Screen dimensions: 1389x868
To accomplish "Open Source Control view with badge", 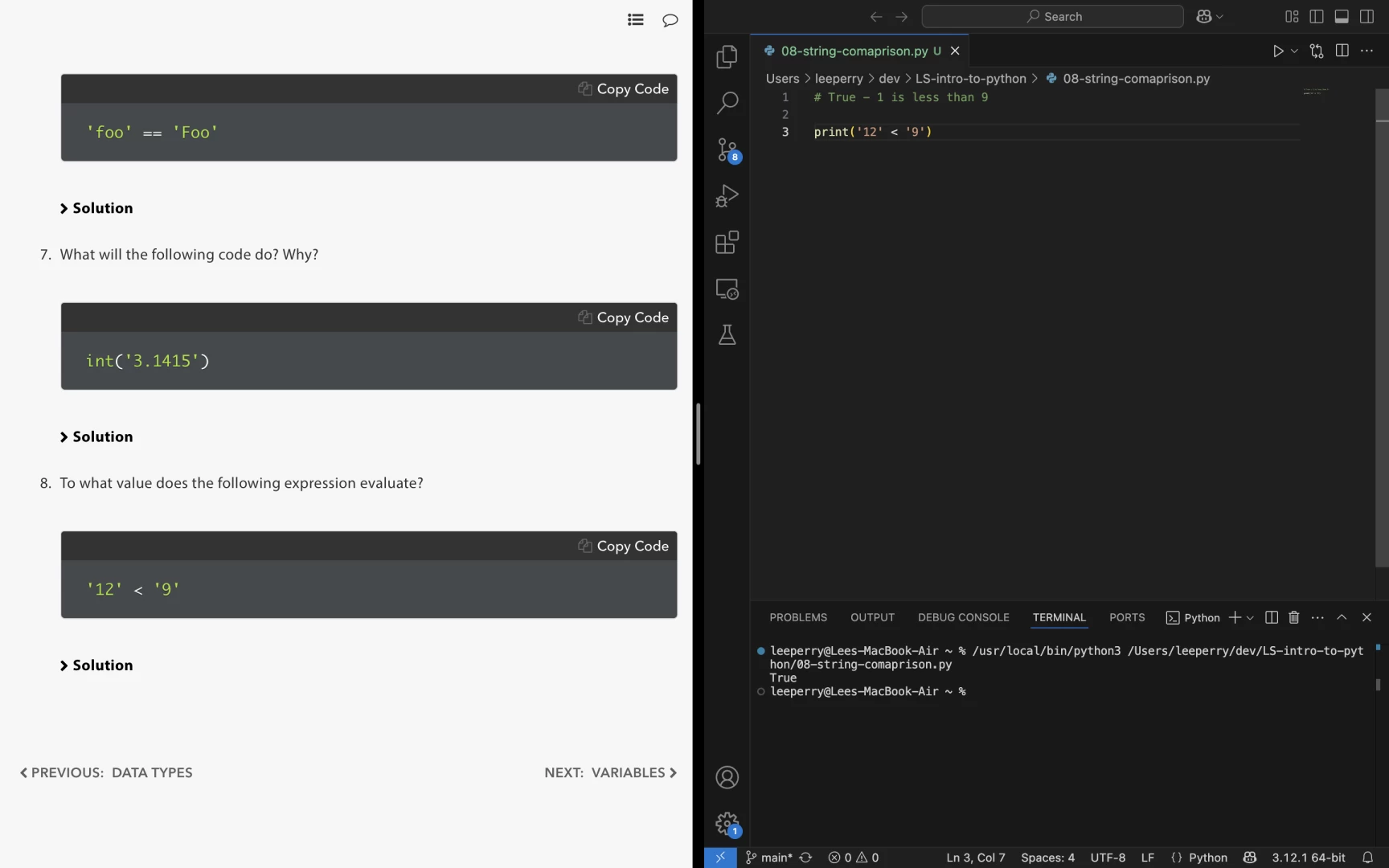I will [727, 149].
